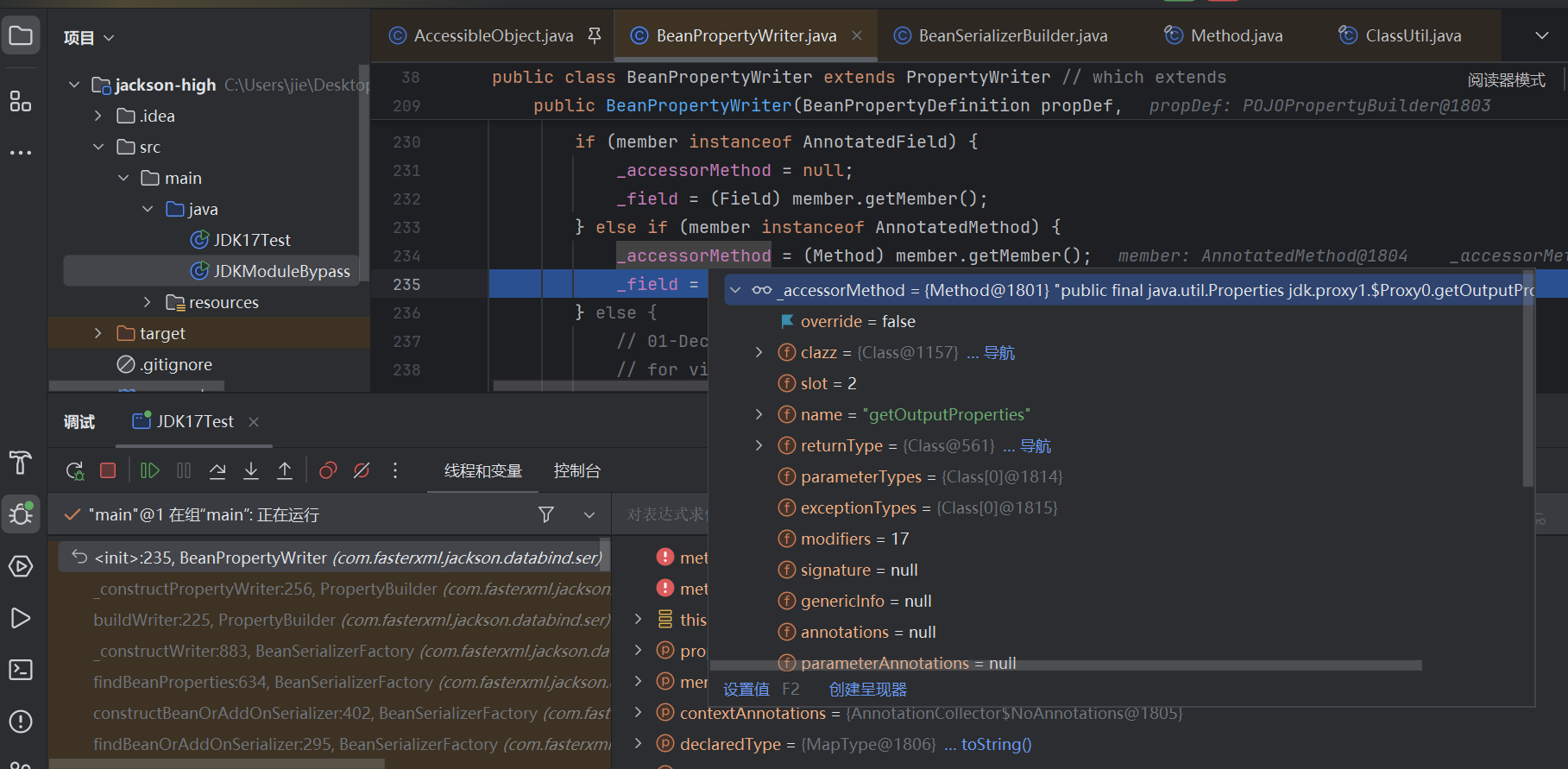Open the Build hammer tool window
The height and width of the screenshot is (769, 1568).
(x=21, y=463)
